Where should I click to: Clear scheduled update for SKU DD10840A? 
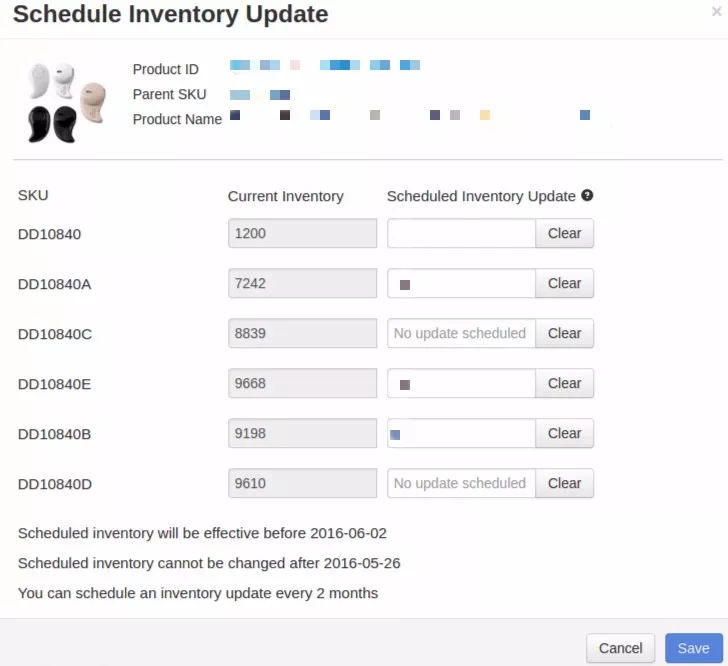point(564,283)
